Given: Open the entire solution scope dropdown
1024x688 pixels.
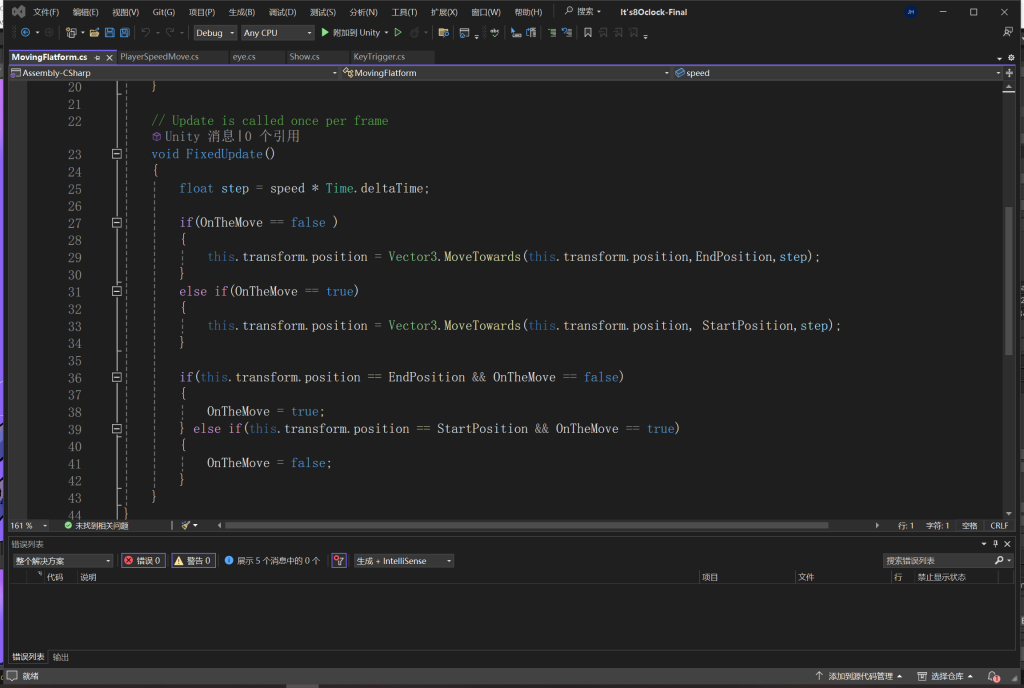Looking at the screenshot, I should 63,561.
